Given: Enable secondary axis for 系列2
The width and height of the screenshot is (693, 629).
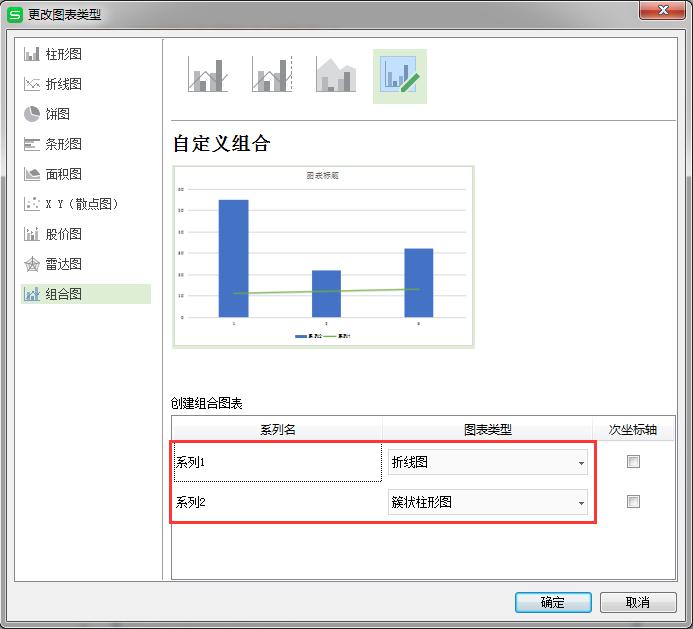Looking at the screenshot, I should [x=633, y=502].
